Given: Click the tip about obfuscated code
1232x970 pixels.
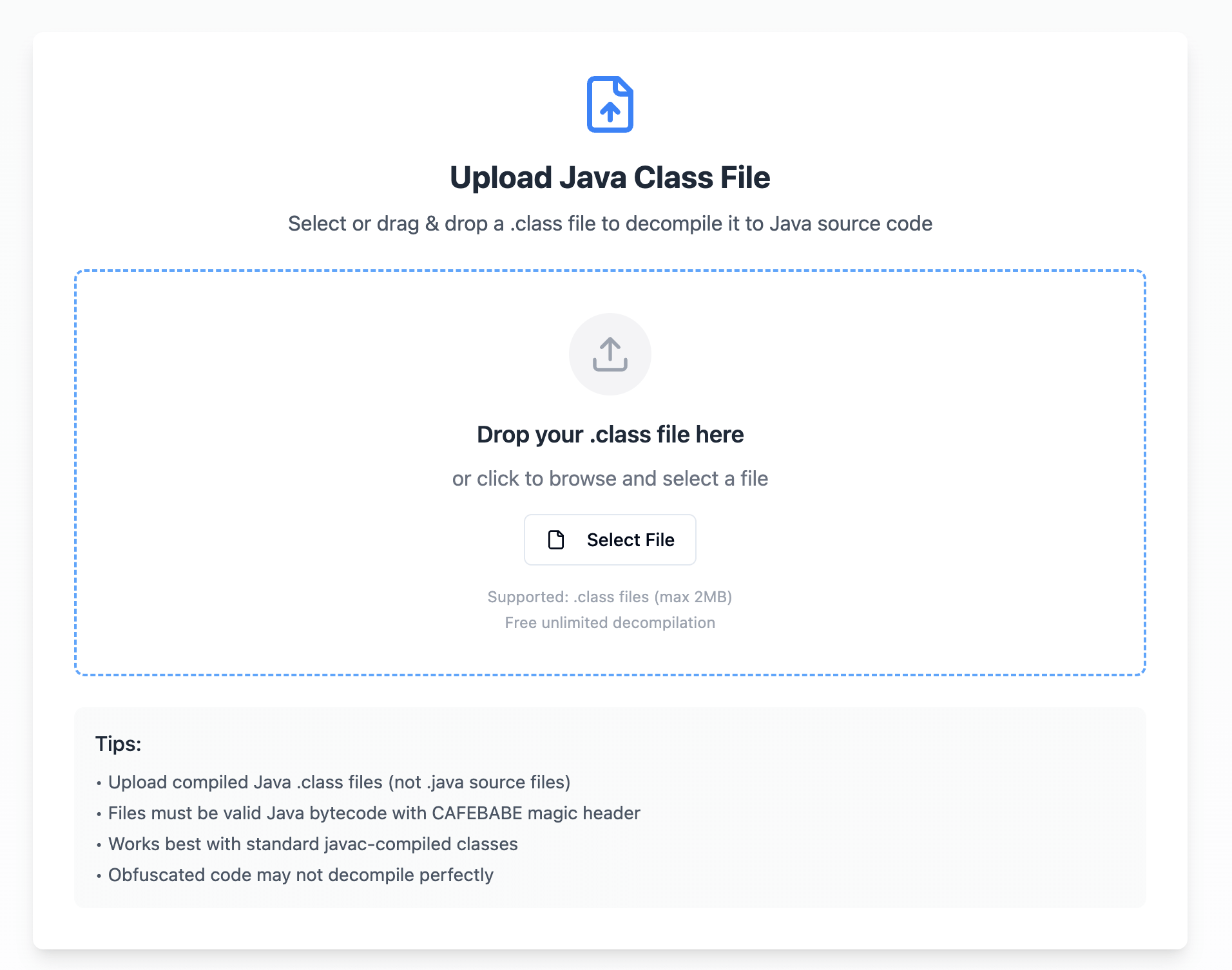Looking at the screenshot, I should (x=300, y=875).
